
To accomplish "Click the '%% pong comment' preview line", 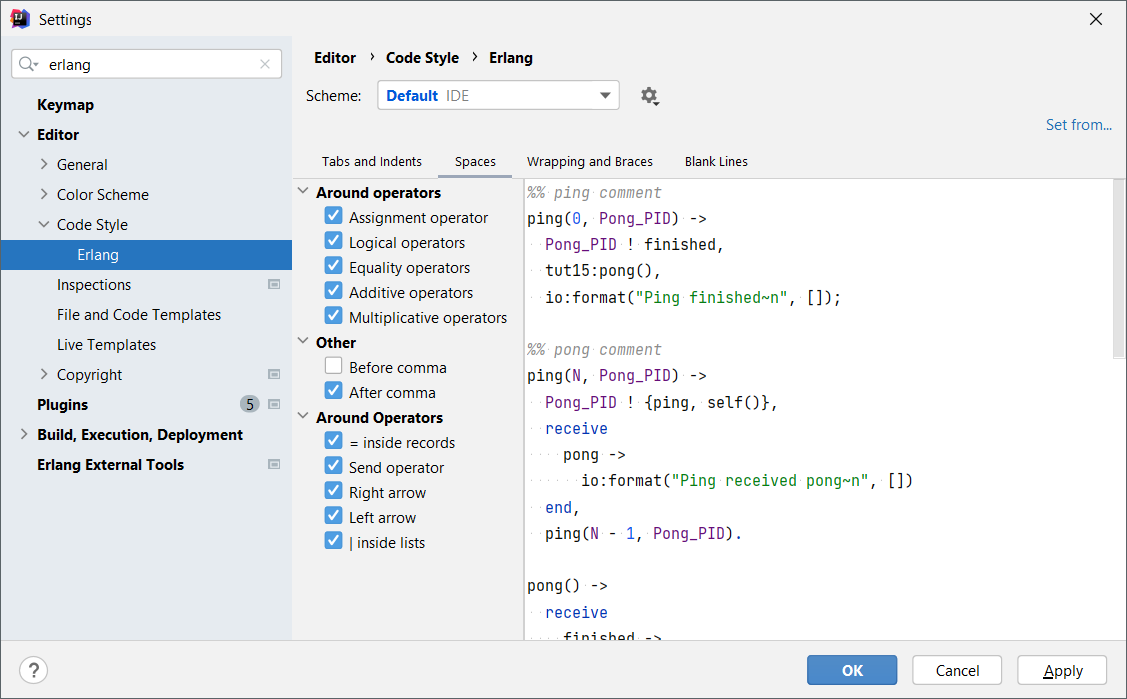I will tap(594, 350).
